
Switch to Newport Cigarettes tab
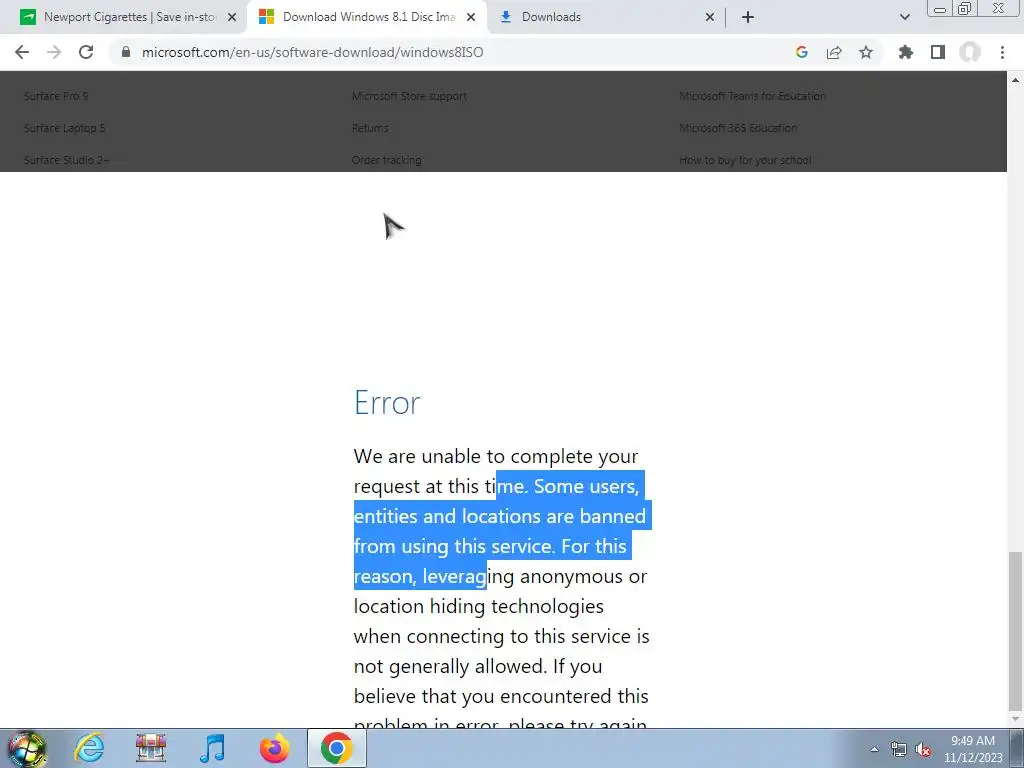point(129,17)
